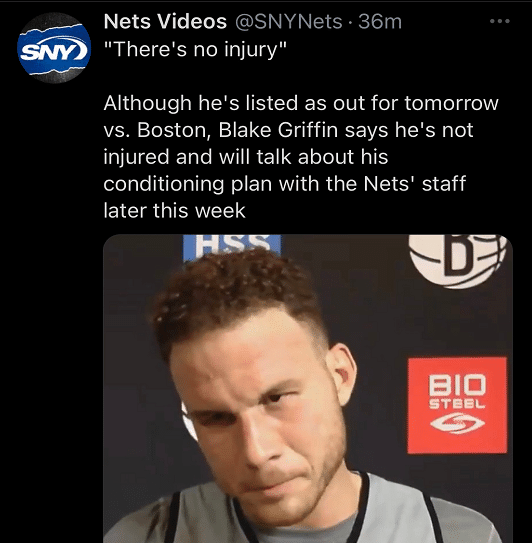The width and height of the screenshot is (532, 543).
Task: Click "injured and will talk about his" line
Action: [246, 157]
